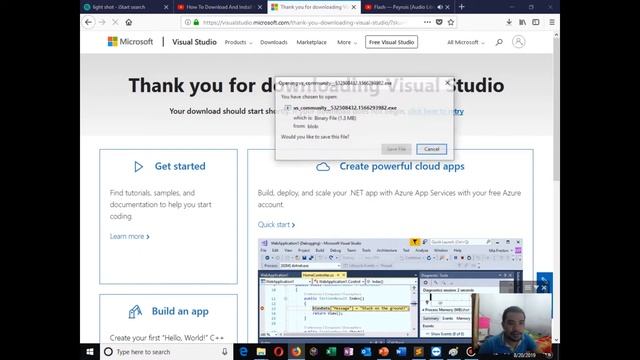Open a new browser tab with plus

(462, 7)
